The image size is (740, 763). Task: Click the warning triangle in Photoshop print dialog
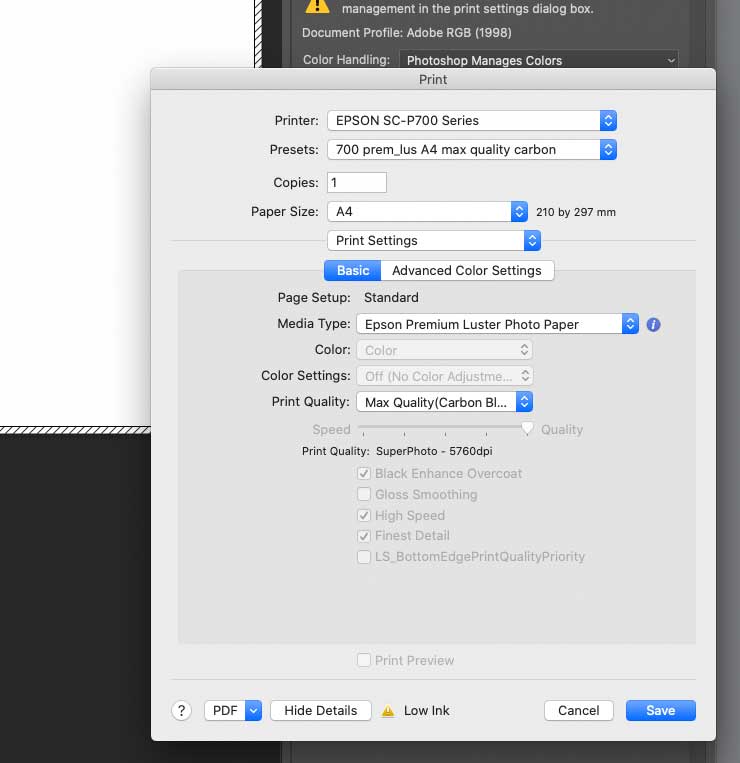(x=317, y=5)
